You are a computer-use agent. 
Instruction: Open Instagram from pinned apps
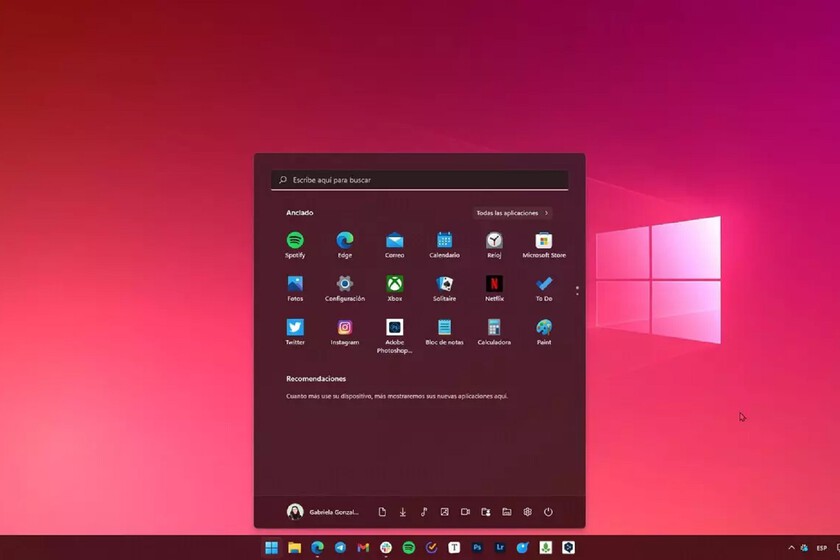pos(345,328)
